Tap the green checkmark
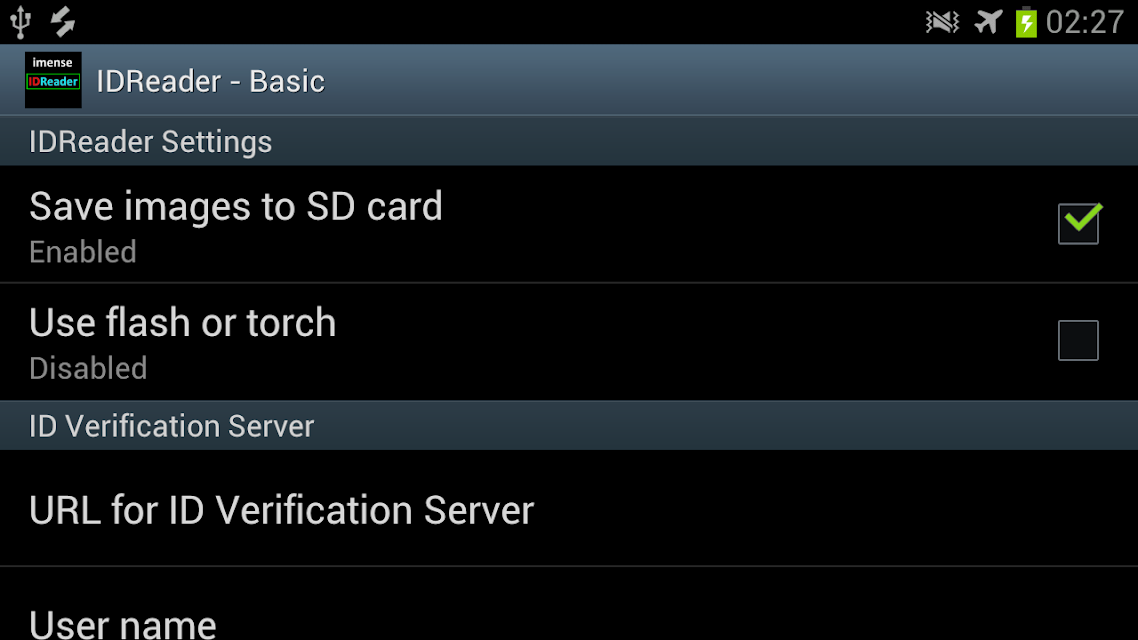 [1084, 217]
